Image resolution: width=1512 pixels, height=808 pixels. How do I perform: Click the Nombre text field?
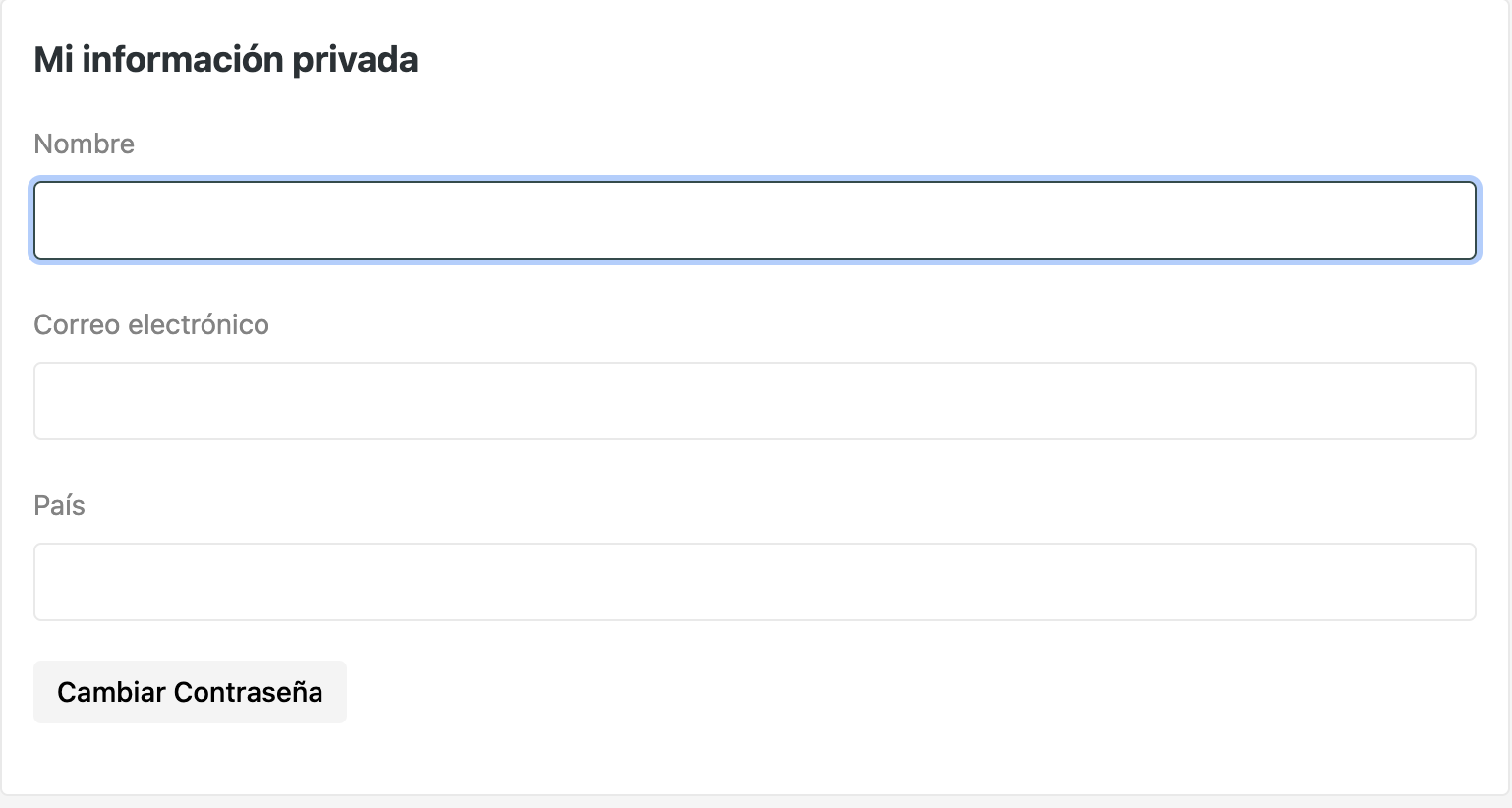click(x=755, y=220)
